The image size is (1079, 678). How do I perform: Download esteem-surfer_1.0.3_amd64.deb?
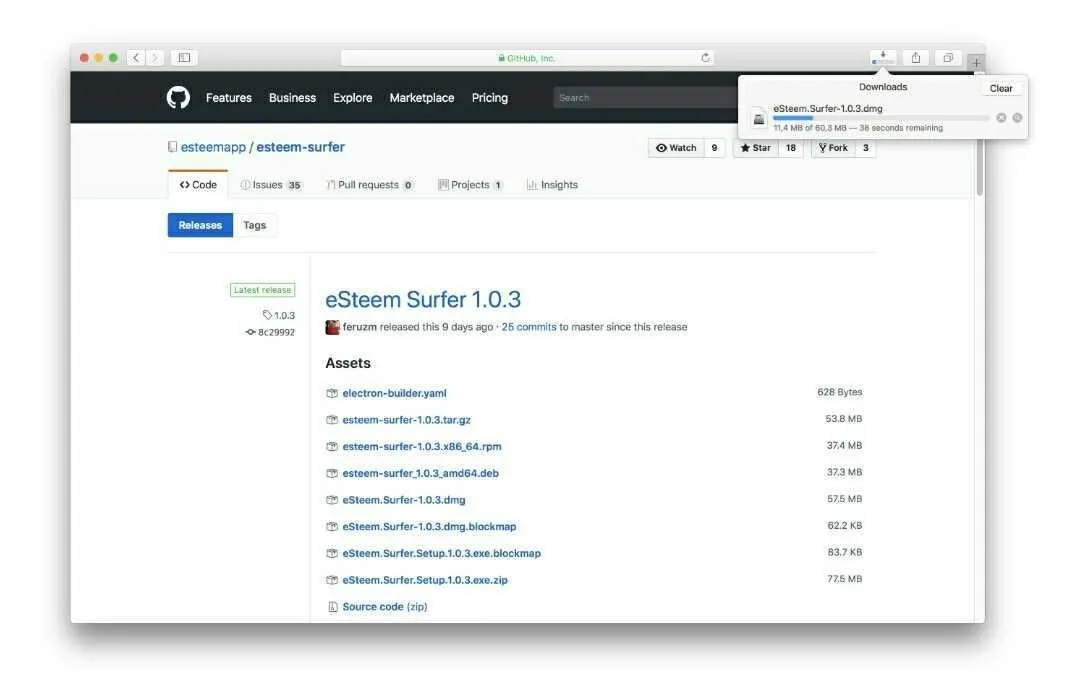(x=420, y=474)
